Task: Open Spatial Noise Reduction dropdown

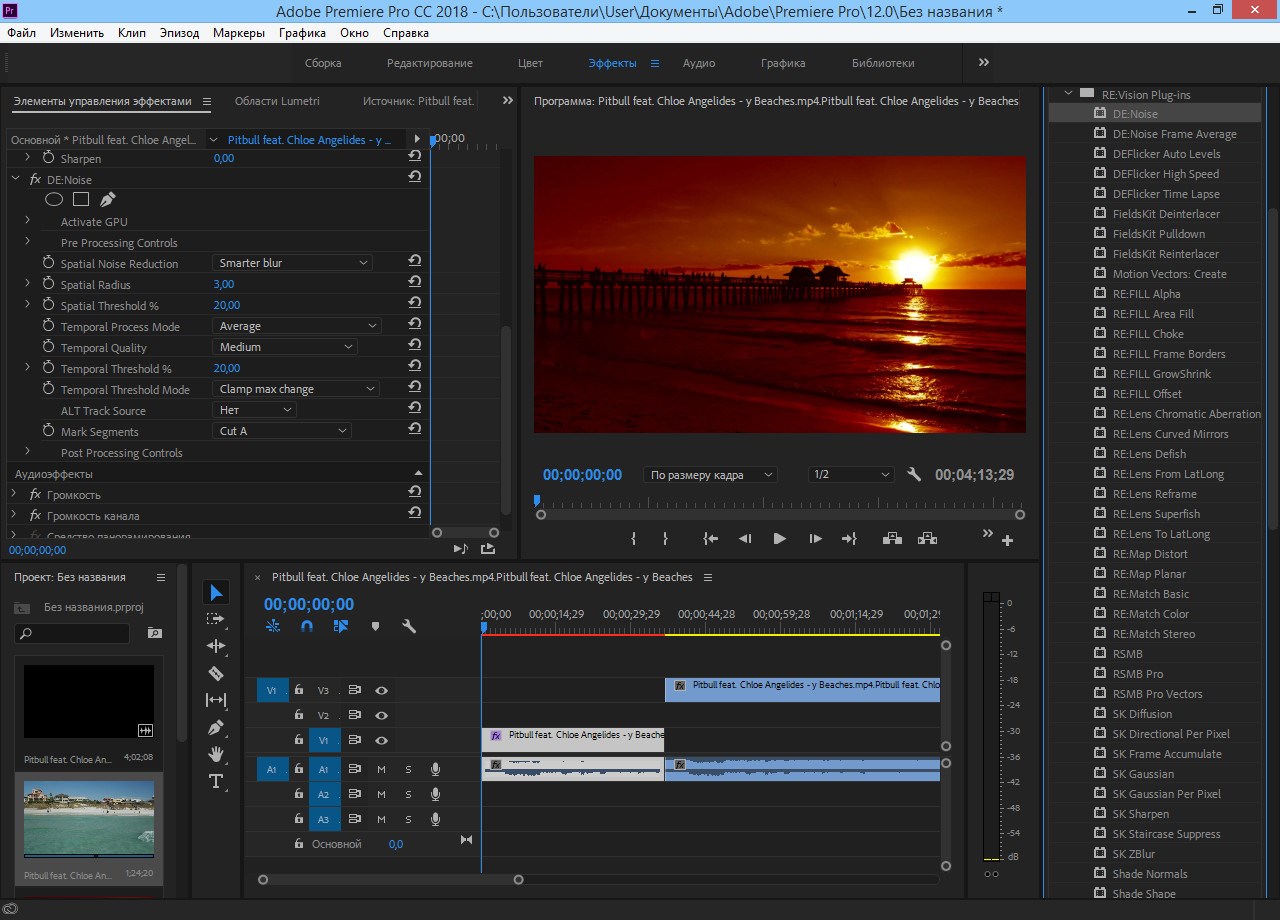Action: click(292, 263)
